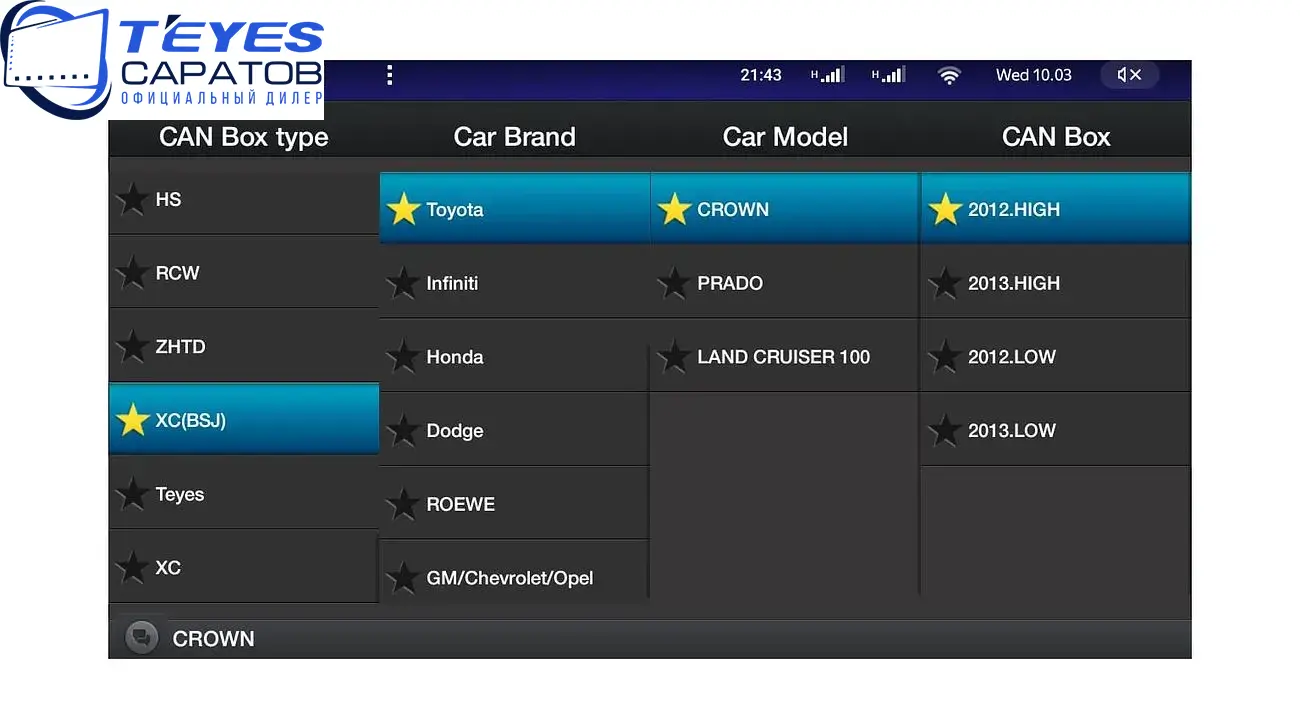Star the GM/Chevrolet/Opel brand
The width and height of the screenshot is (1300, 719).
click(403, 577)
